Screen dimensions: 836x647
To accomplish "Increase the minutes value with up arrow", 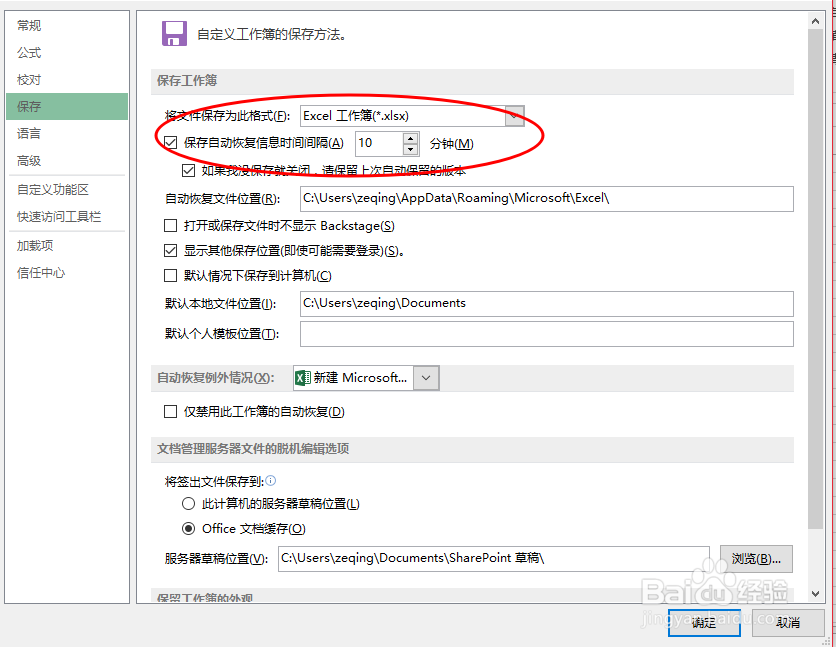I will pos(410,137).
